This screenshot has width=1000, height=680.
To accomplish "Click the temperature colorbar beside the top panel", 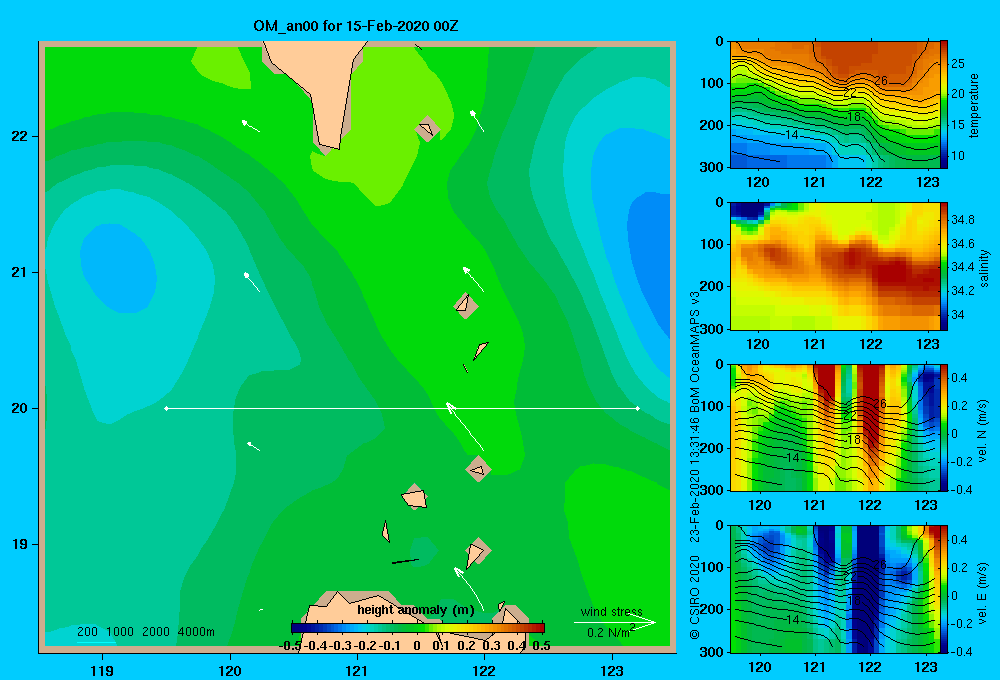I will click(x=943, y=104).
